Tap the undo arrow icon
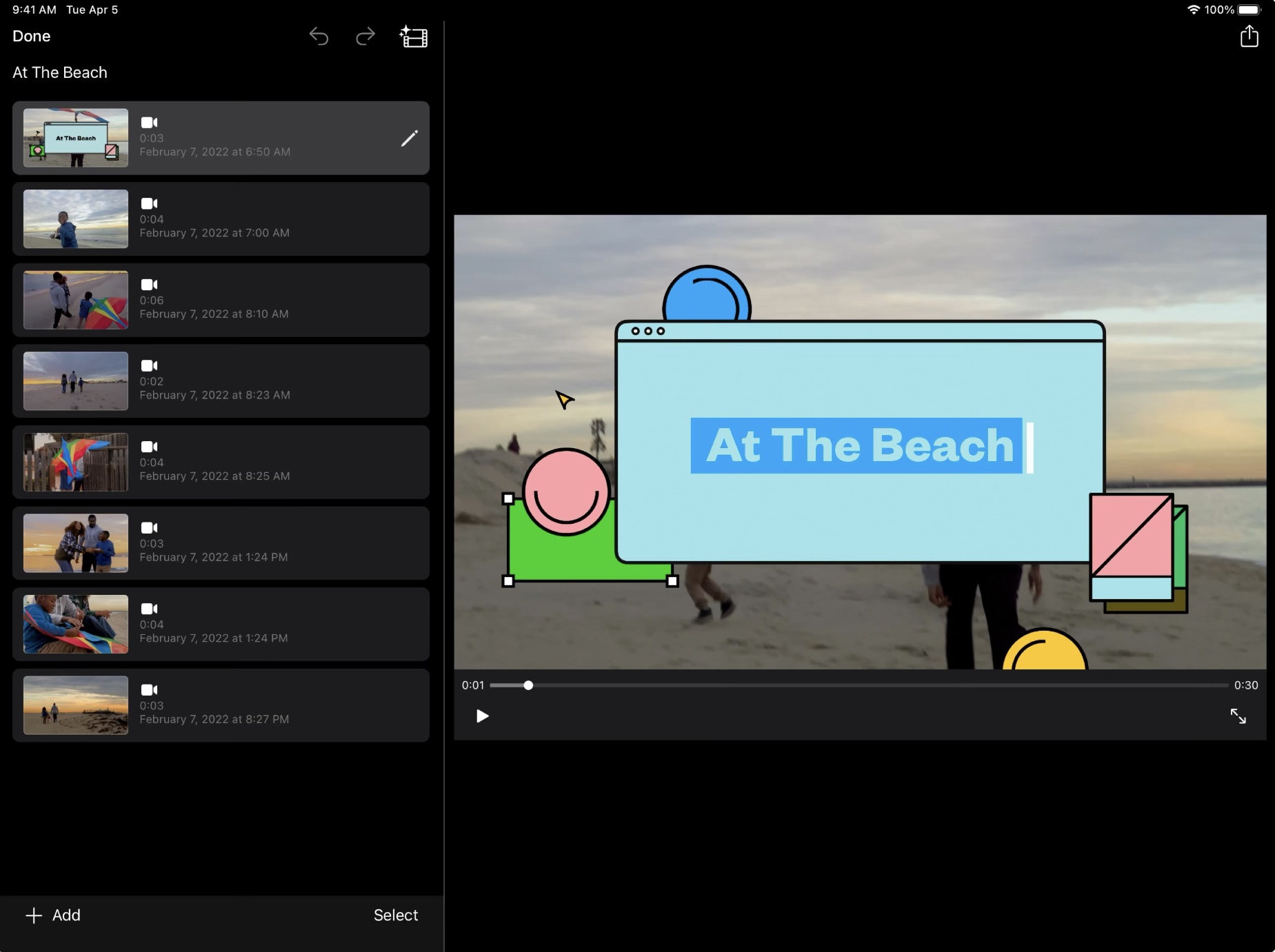Screen dimensions: 1275x952 (319, 37)
